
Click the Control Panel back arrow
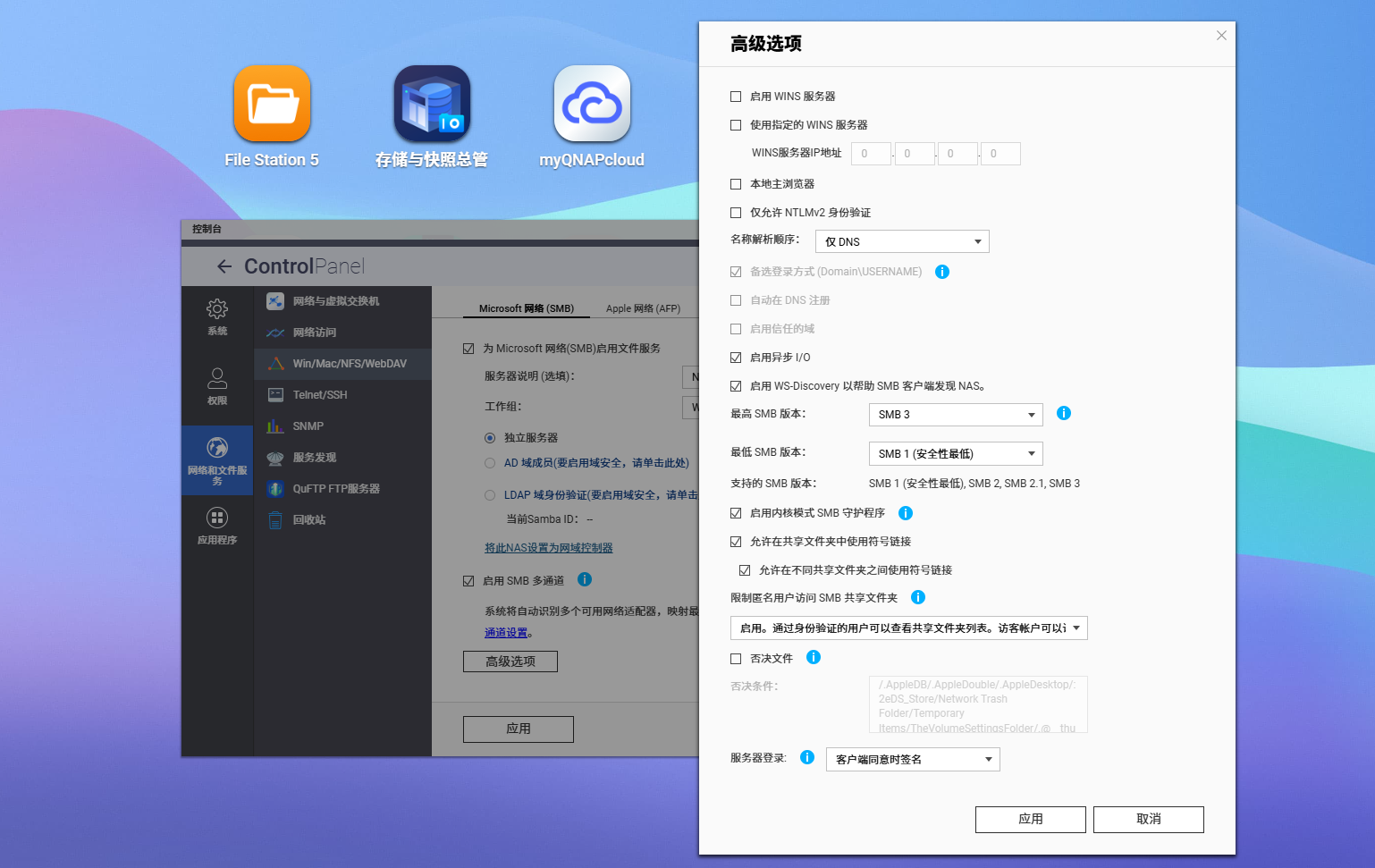224,266
